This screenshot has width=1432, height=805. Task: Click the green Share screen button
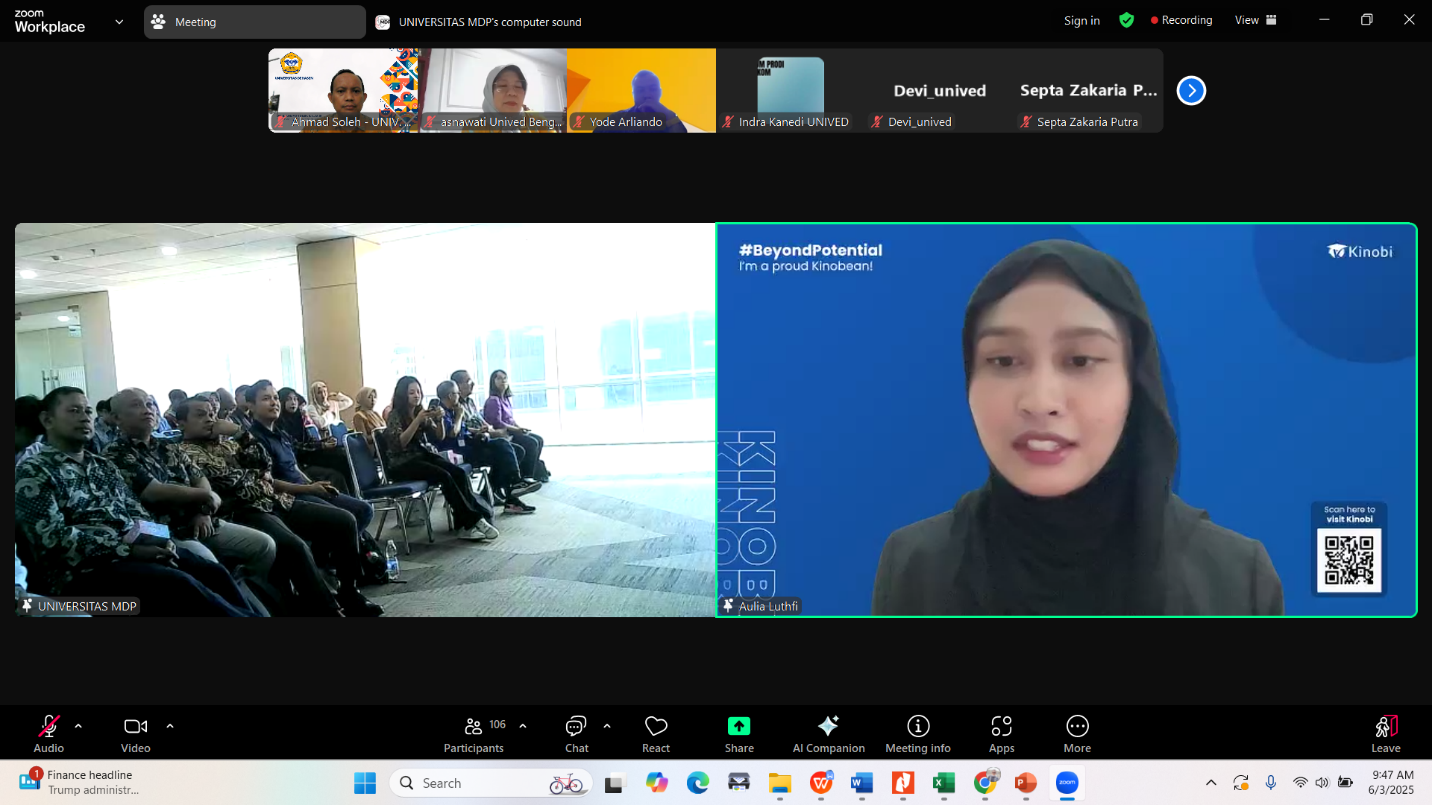(x=739, y=734)
